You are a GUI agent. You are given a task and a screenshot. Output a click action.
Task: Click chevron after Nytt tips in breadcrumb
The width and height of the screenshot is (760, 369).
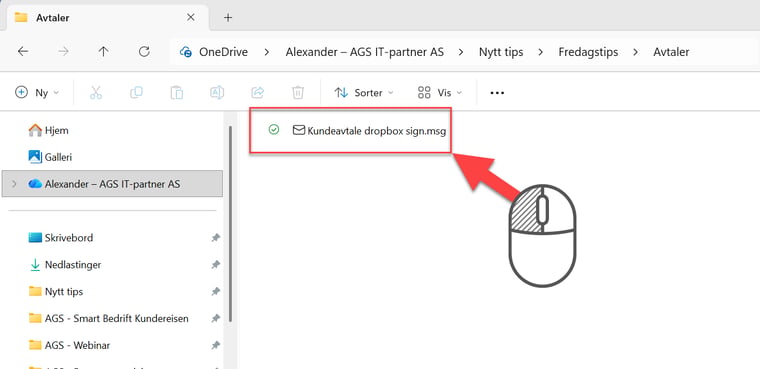click(x=540, y=52)
